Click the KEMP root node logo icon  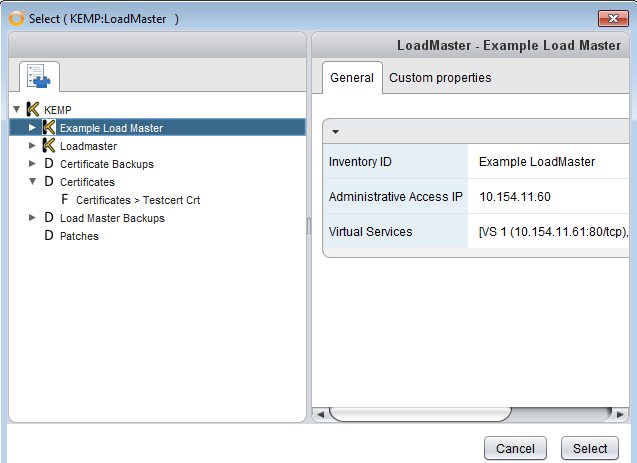point(32,110)
